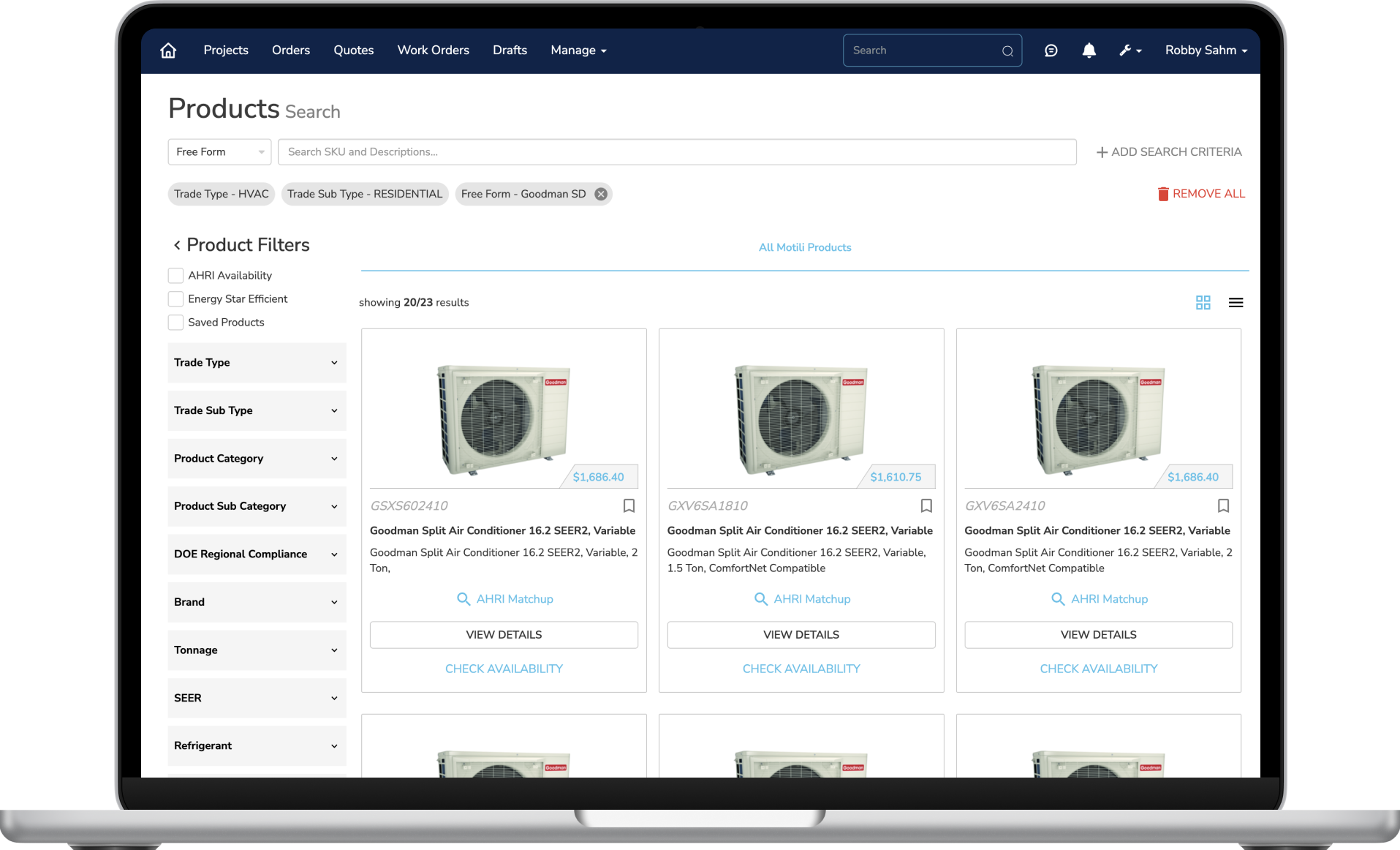Open the notifications bell
The width and height of the screenshot is (1400, 850).
pos(1089,50)
